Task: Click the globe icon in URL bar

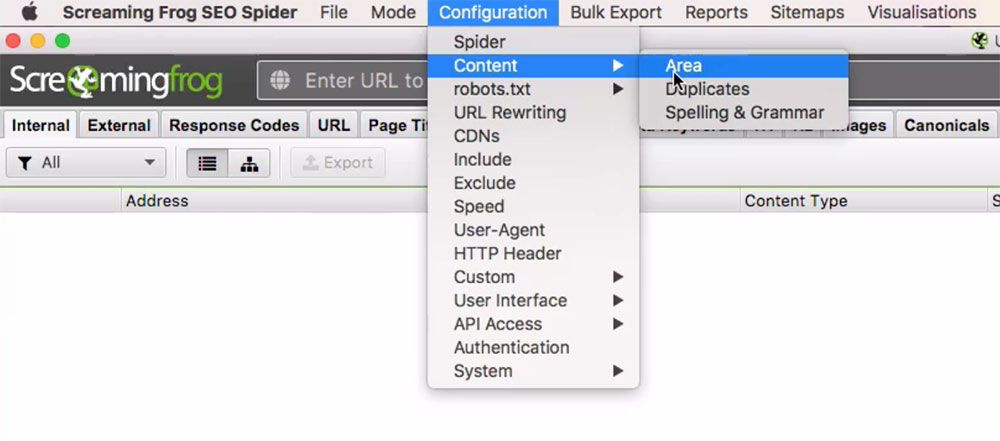Action: [x=279, y=80]
